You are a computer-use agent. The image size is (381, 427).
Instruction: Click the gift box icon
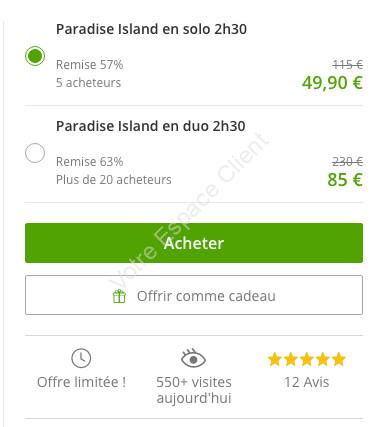(119, 296)
